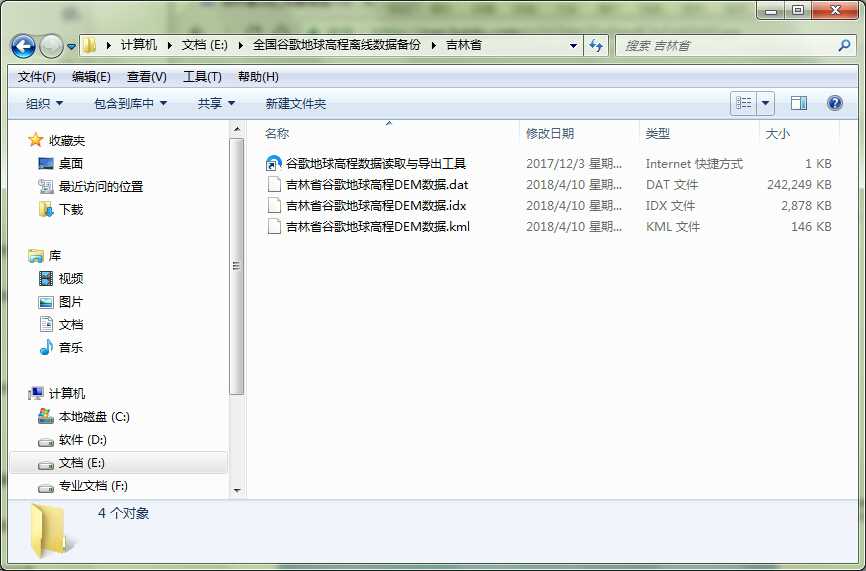This screenshot has height=571, width=866.
Task: Open 文档 (E:) drive in sidebar
Action: [81, 463]
